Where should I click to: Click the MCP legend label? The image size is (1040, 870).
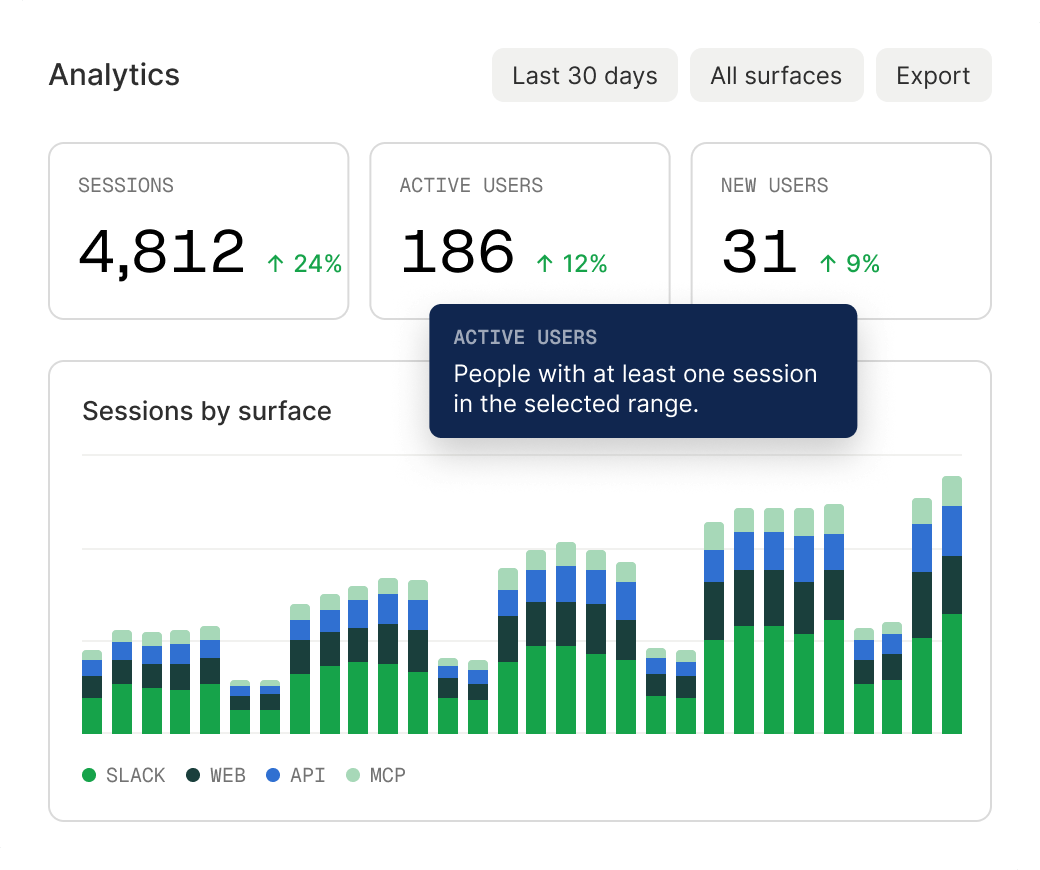click(387, 775)
